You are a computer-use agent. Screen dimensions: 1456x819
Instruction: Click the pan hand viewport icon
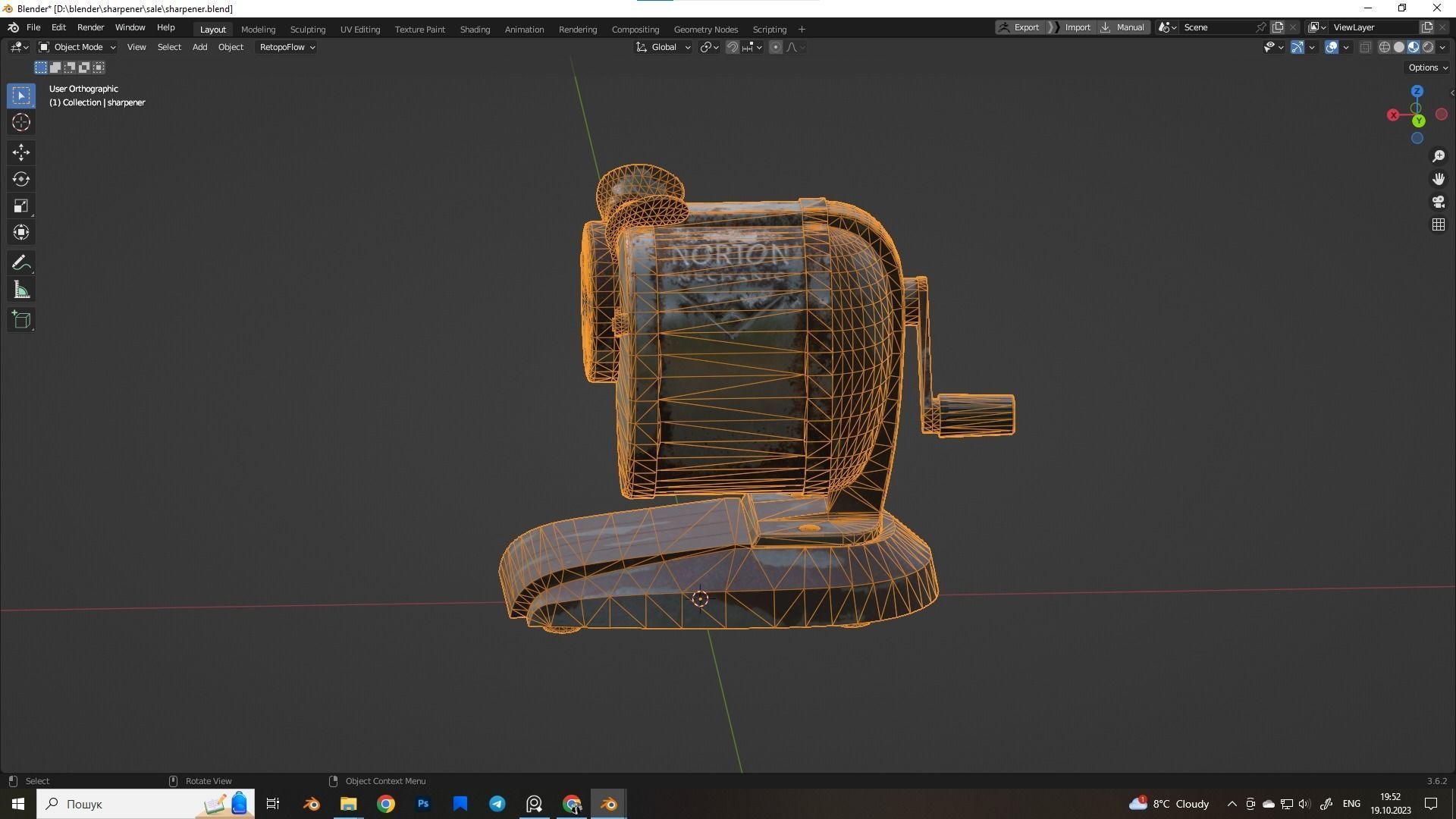[x=1439, y=179]
